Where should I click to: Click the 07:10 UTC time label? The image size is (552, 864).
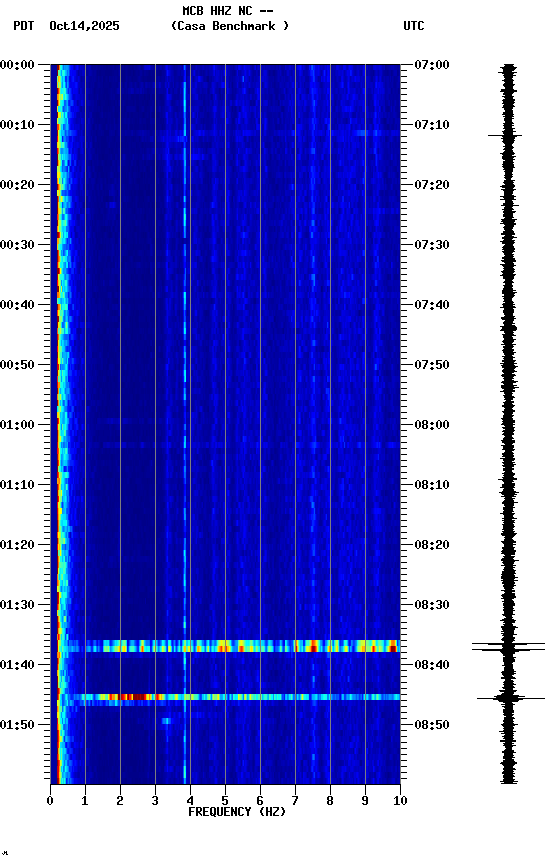click(431, 125)
